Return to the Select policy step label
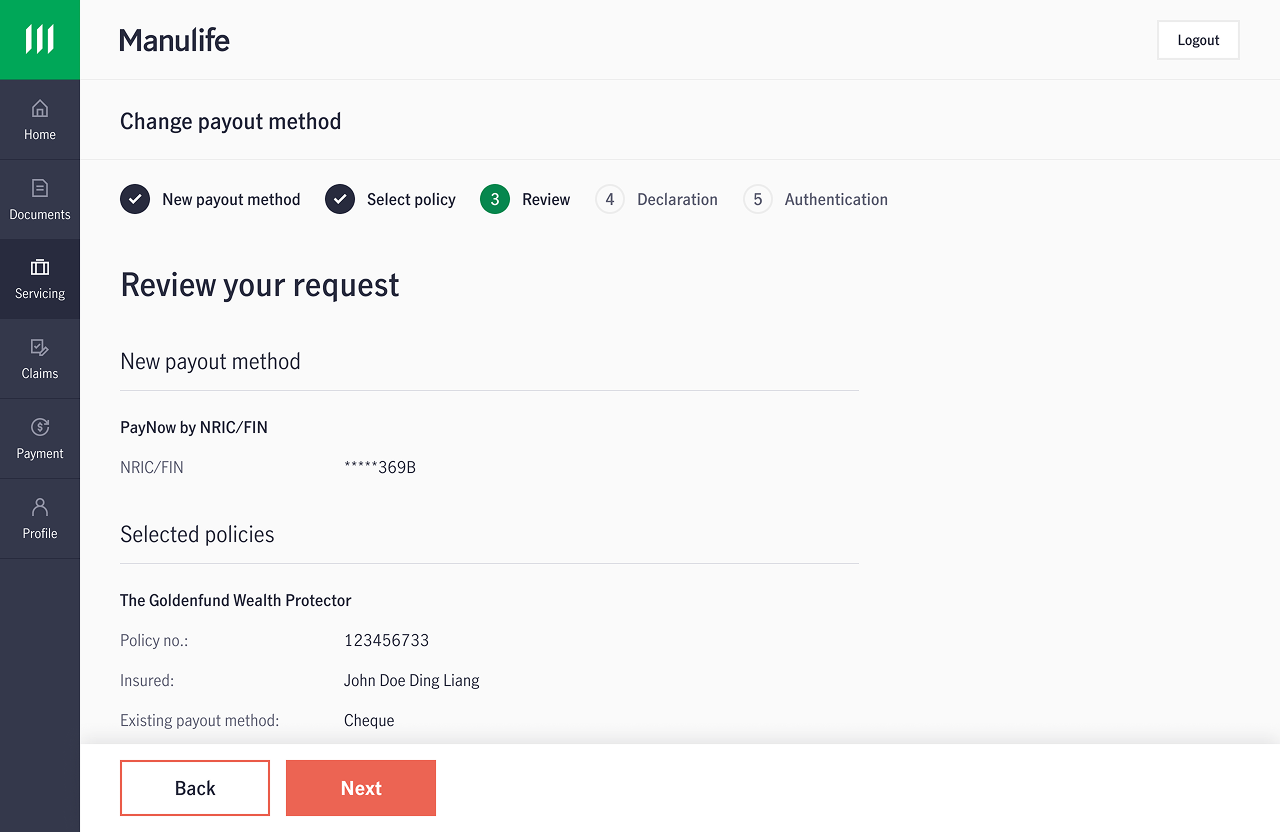The height and width of the screenshot is (832, 1280). 411,199
